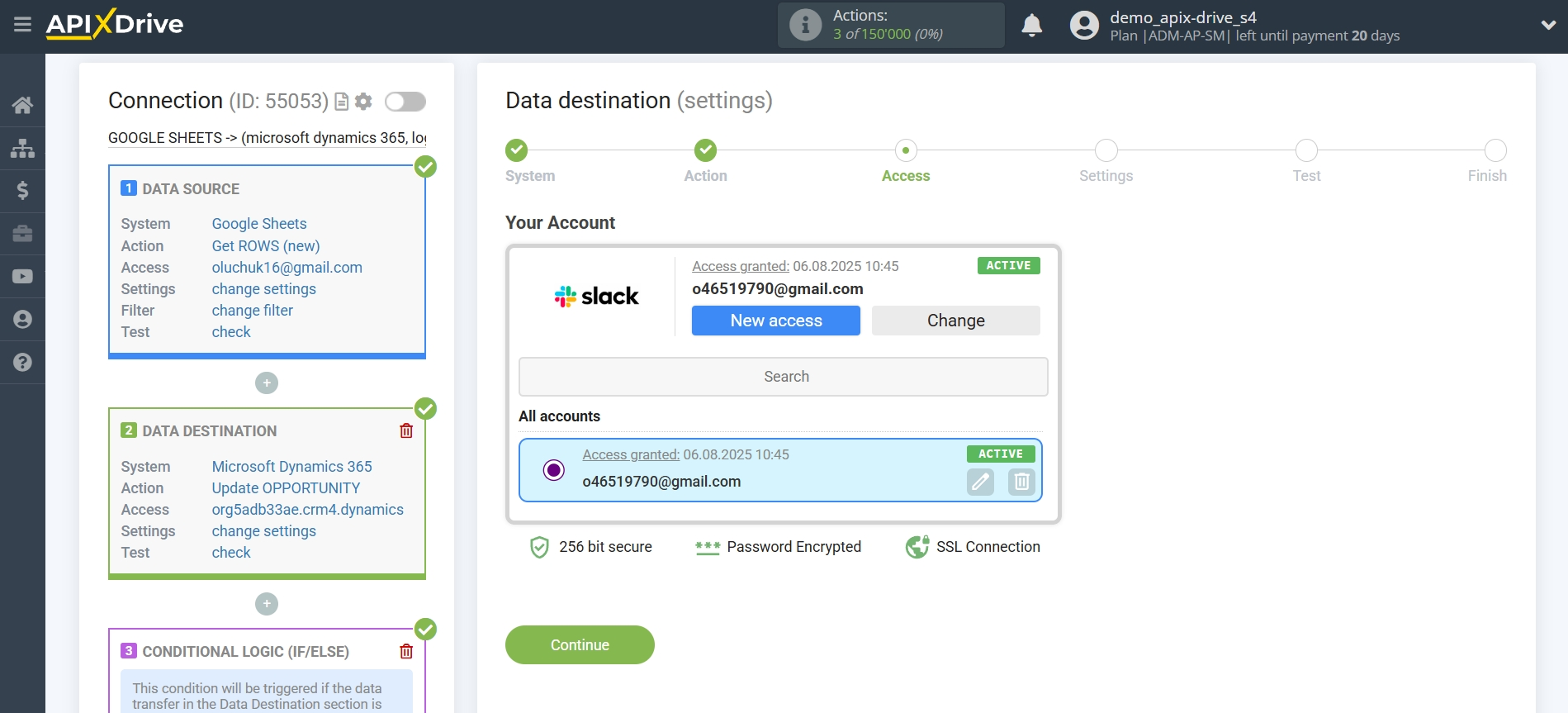Open the Update OPPORTUNITY link

click(286, 488)
